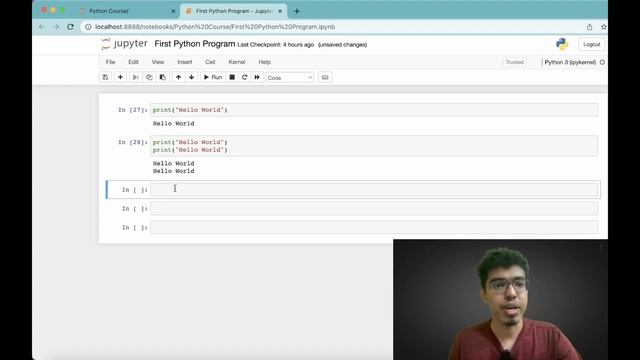Cut selected cells with the scissors icon
The image size is (640, 360).
click(136, 77)
